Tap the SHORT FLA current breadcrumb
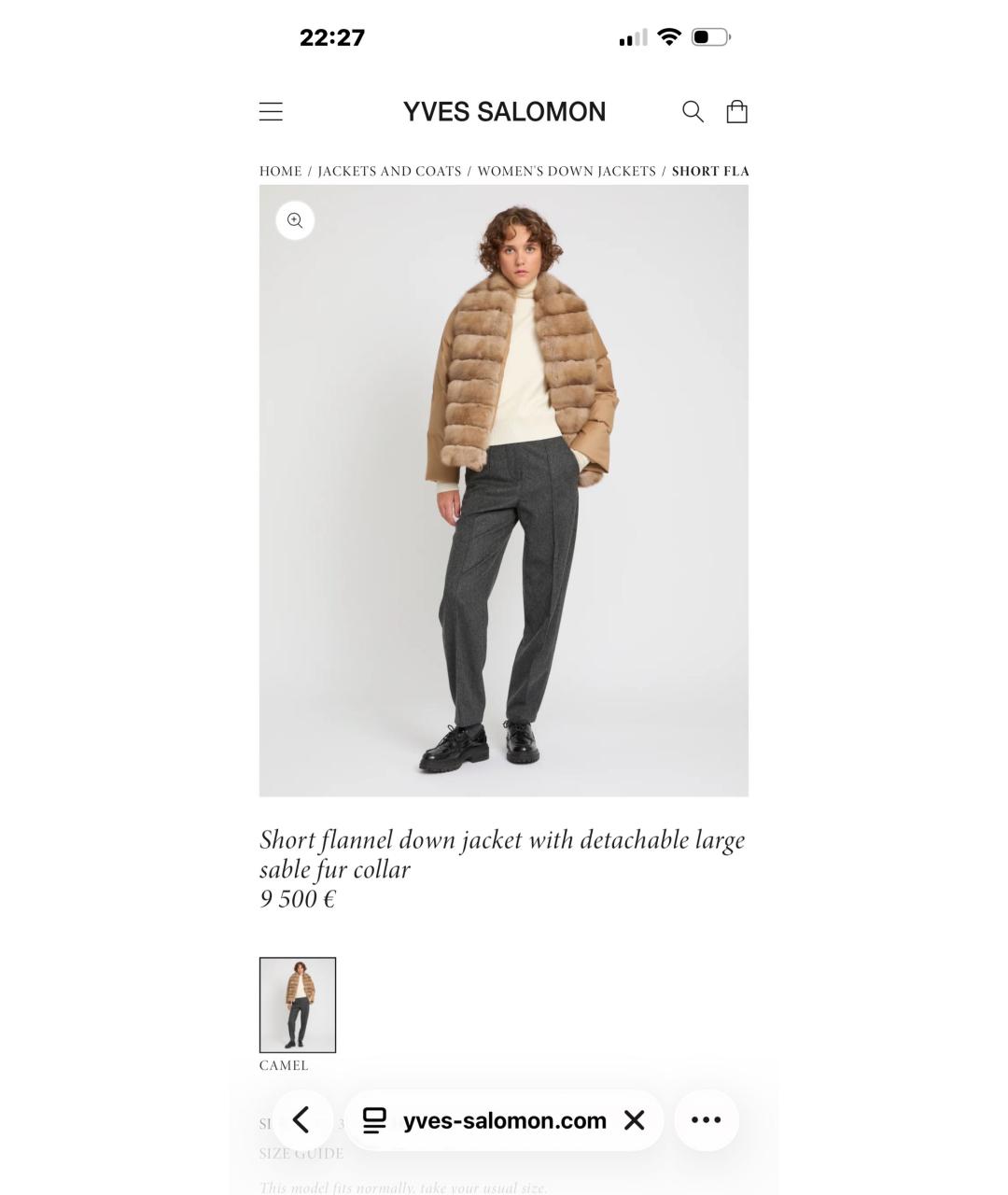 pyautogui.click(x=710, y=171)
